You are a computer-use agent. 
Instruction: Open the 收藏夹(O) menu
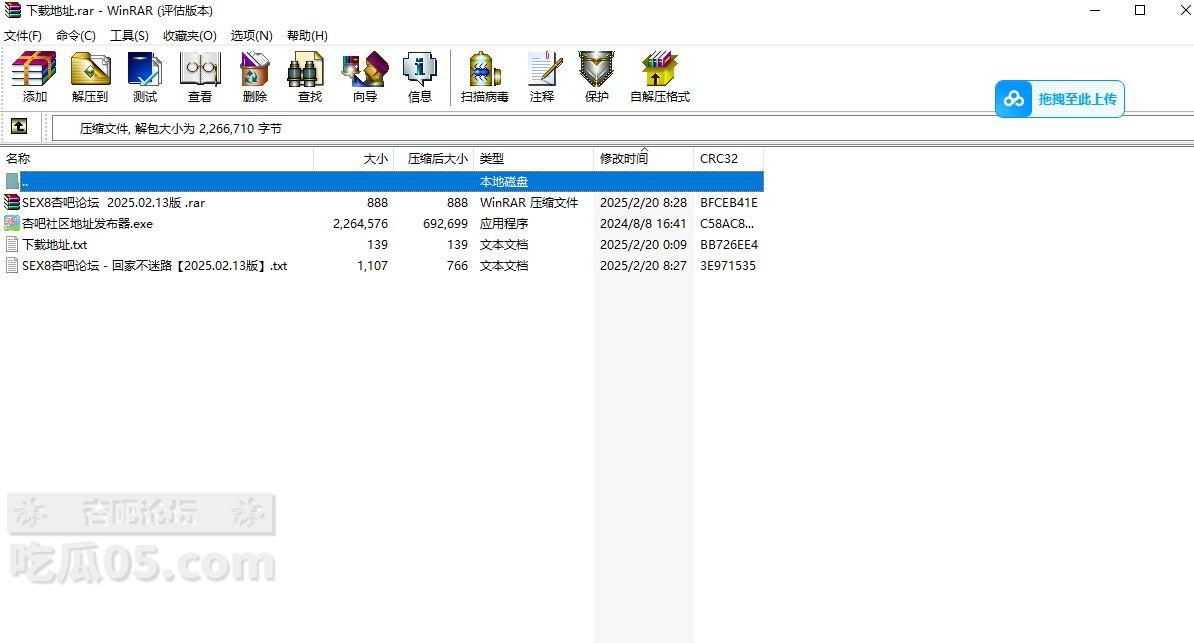point(190,36)
